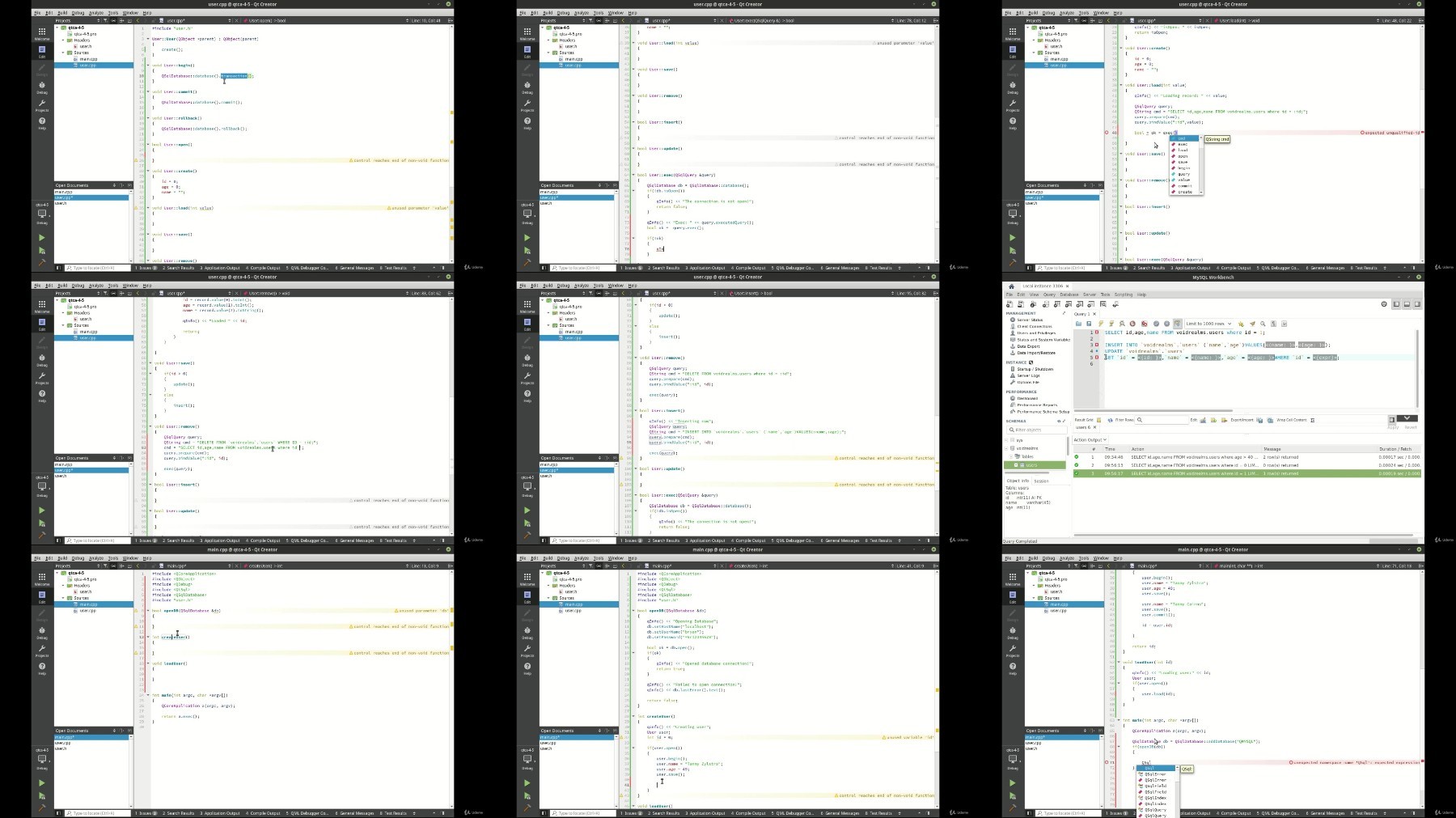
Task: Open a SQL script file in the Query 1 toolbar
Action: coord(1078,324)
